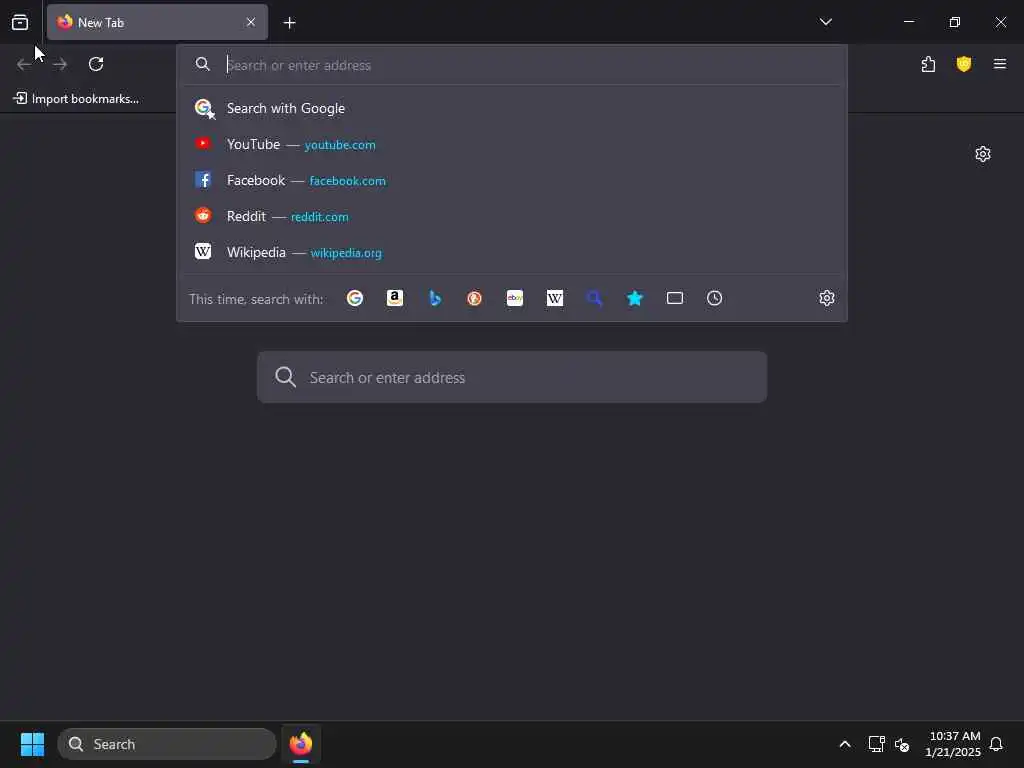Open the yellow shield extension icon

(x=964, y=64)
